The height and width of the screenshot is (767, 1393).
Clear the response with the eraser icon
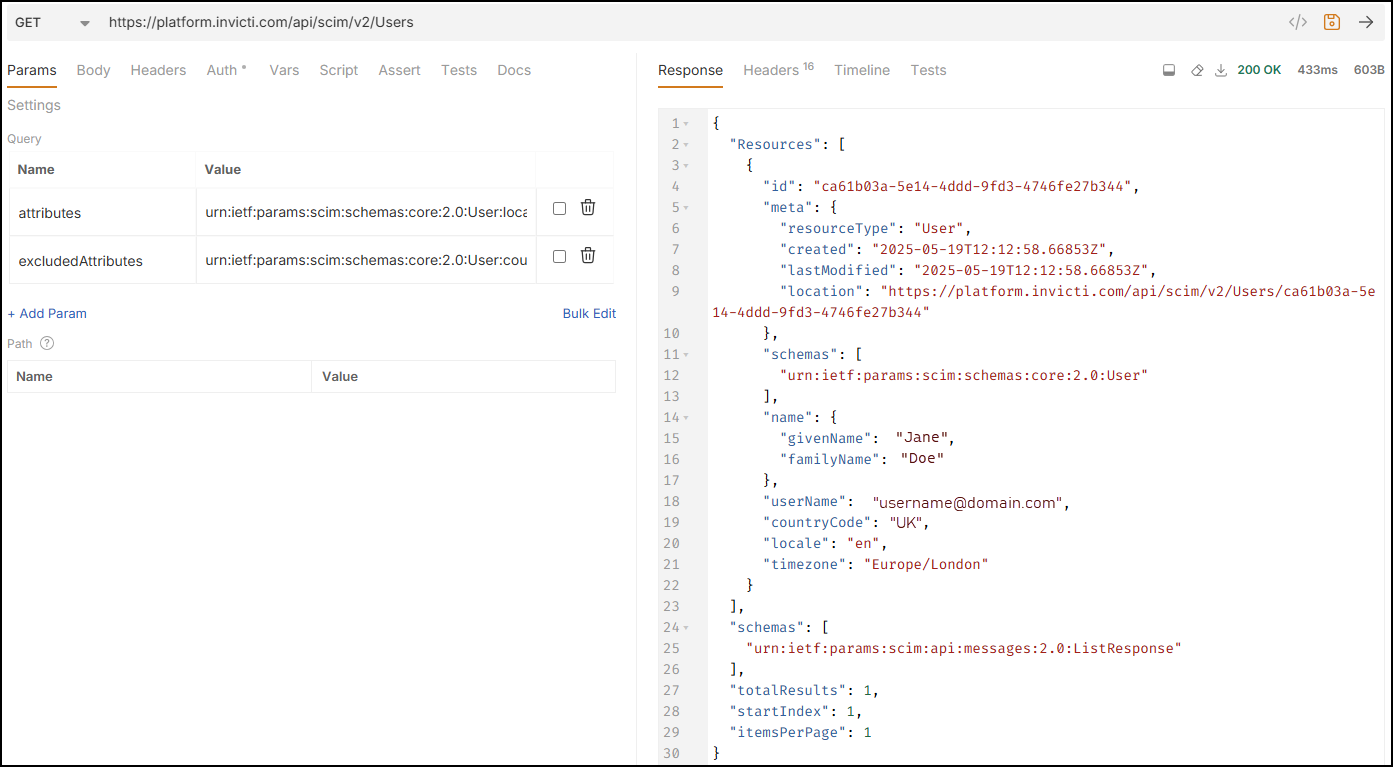point(1195,70)
